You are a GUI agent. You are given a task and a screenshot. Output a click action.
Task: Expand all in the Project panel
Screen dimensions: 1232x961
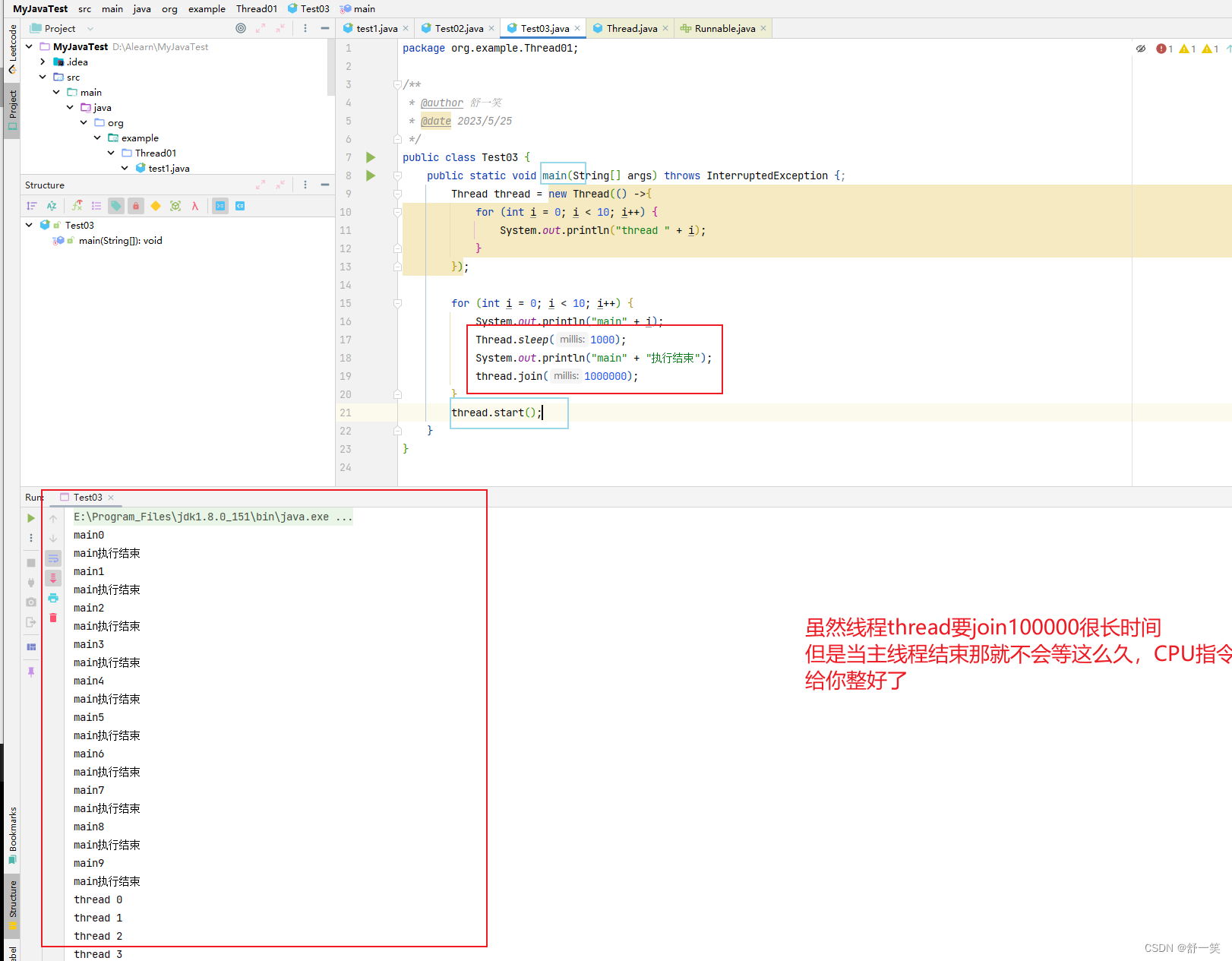pos(261,28)
